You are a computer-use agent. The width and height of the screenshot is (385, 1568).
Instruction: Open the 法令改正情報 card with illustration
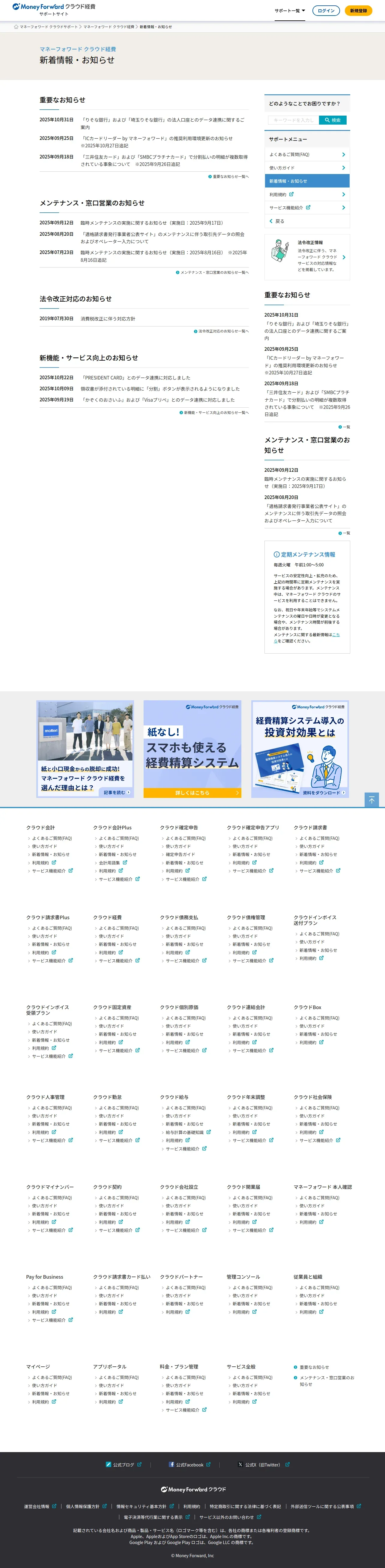pyautogui.click(x=307, y=257)
